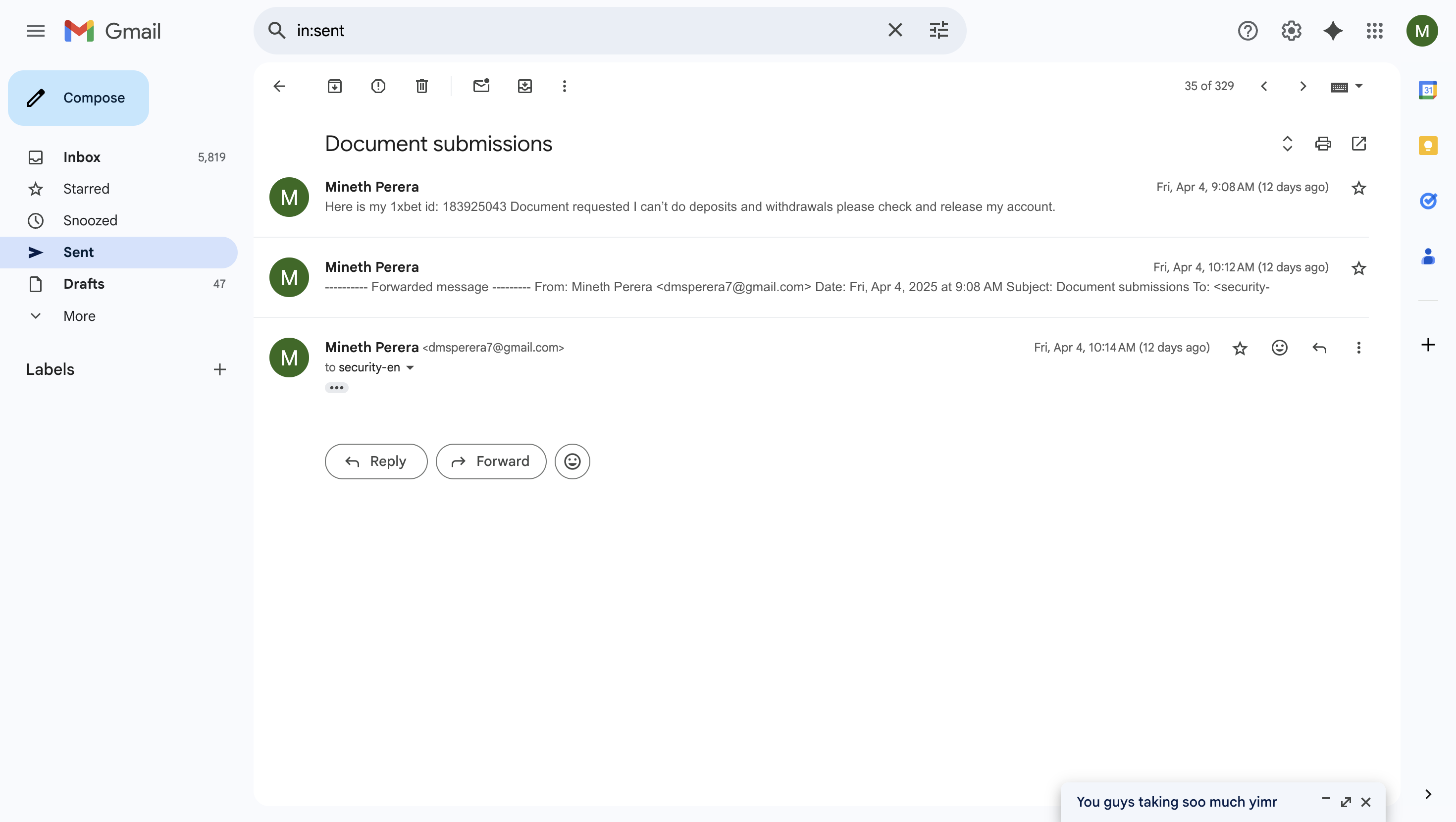
Task: Open Gemini sparkle assistant
Action: coord(1333,31)
